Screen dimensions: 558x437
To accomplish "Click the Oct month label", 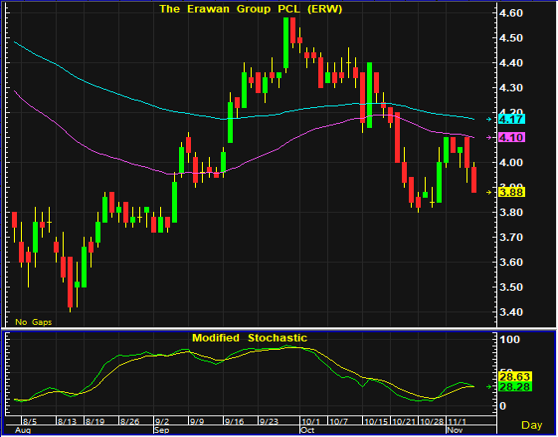I will coord(307,430).
